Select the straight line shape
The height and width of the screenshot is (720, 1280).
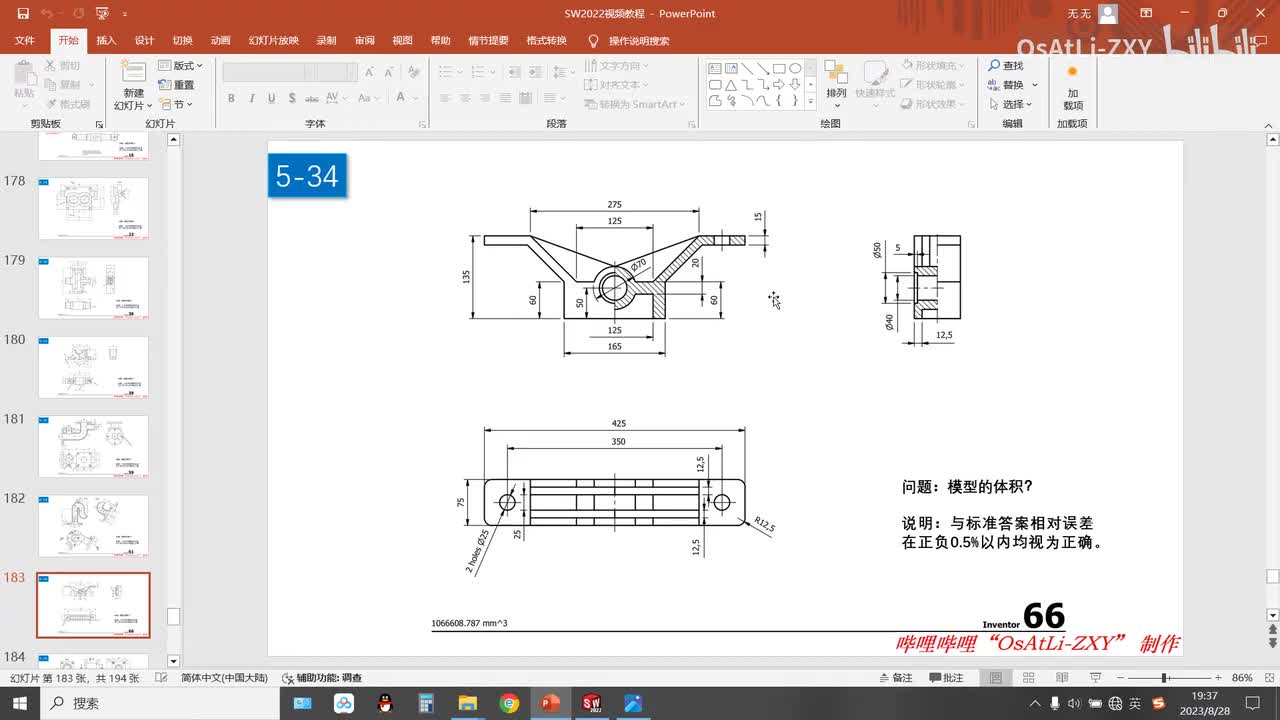point(747,69)
